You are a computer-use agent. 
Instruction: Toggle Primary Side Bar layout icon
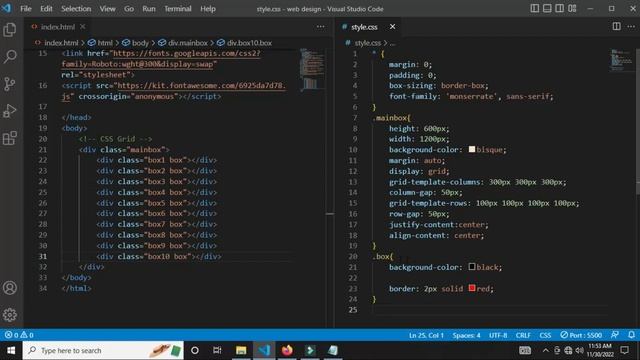tap(534, 9)
